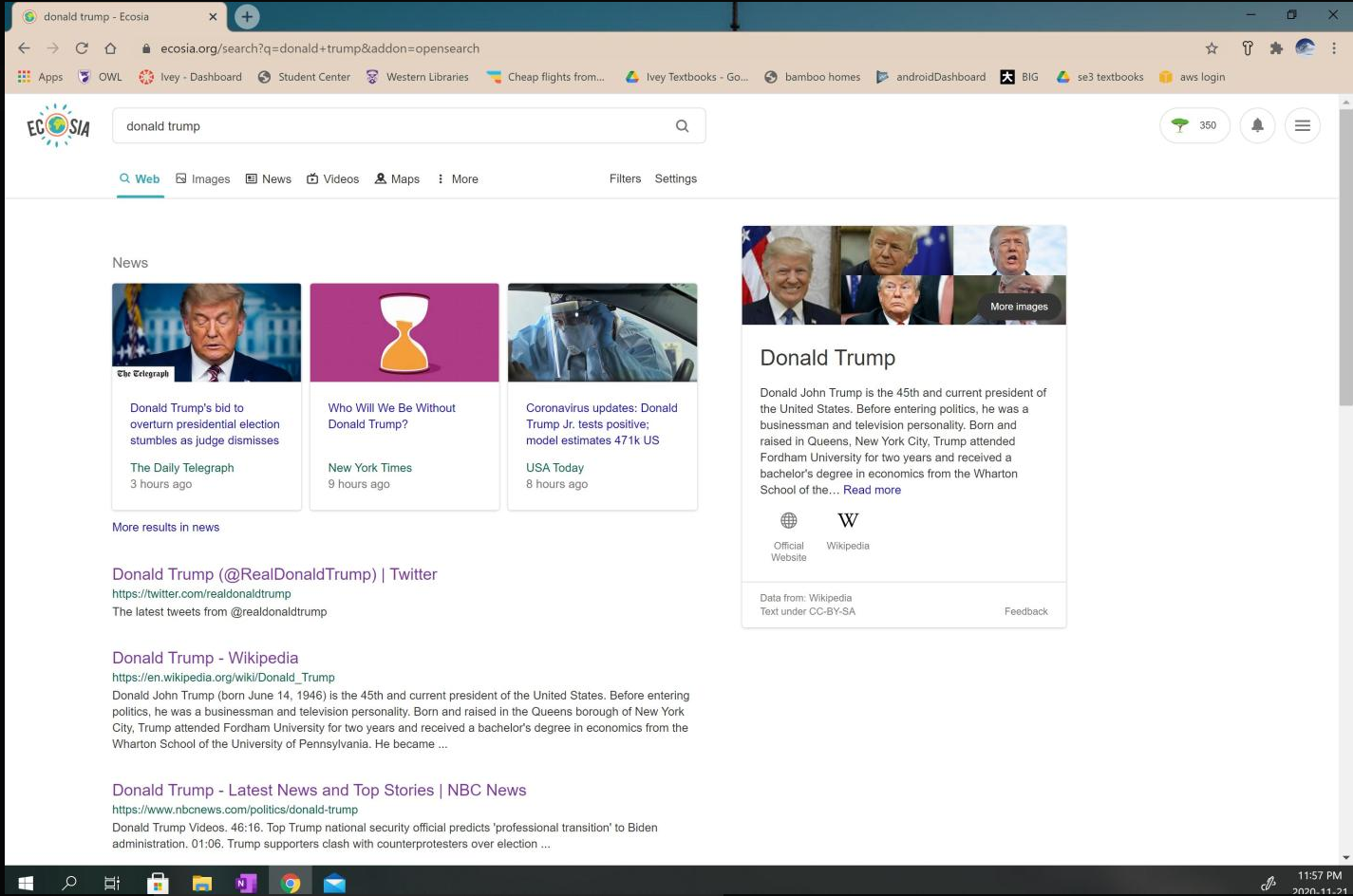Open the Settings dropdown

(x=675, y=178)
